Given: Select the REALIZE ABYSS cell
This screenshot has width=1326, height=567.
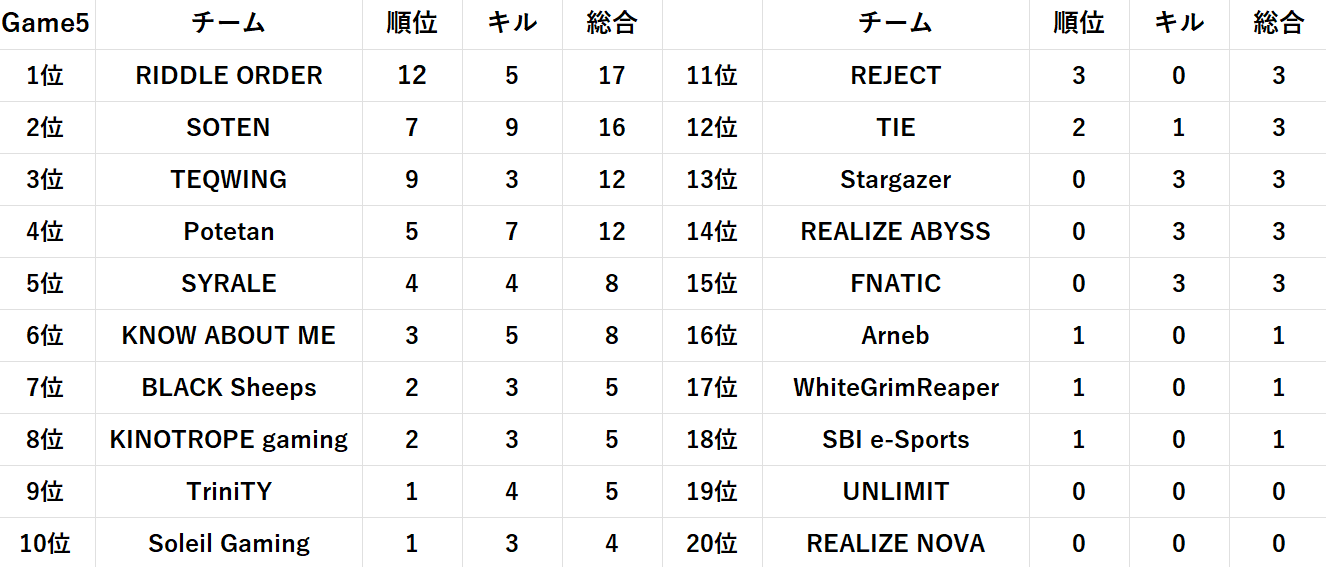Looking at the screenshot, I should point(896,232).
